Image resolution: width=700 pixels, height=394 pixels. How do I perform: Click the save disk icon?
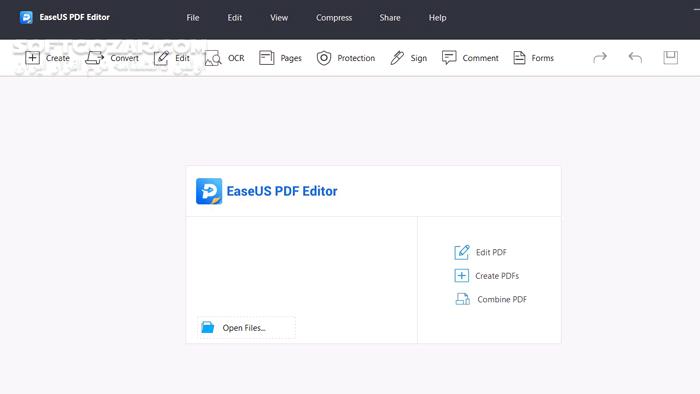pos(671,58)
